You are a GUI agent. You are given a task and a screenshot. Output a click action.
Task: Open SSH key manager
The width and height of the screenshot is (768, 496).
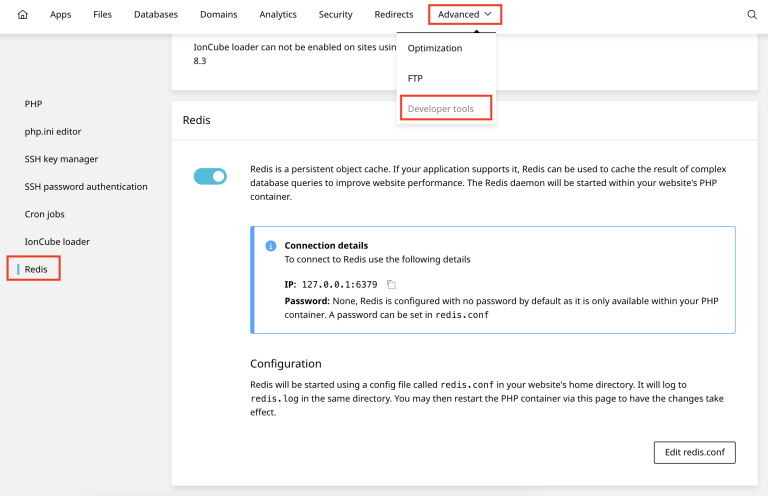click(61, 159)
